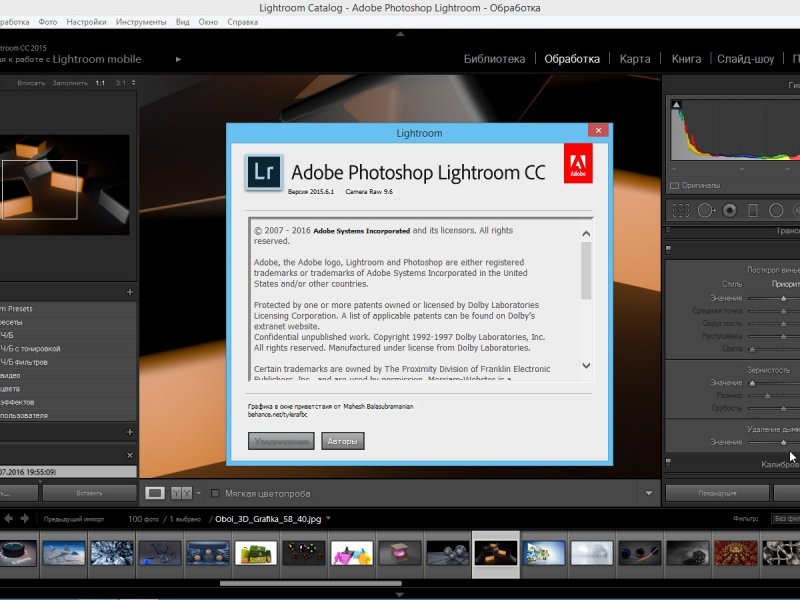Screen dimensions: 800x600
Task: Hide filmstrip via bottom triangle
Action: tap(400, 595)
